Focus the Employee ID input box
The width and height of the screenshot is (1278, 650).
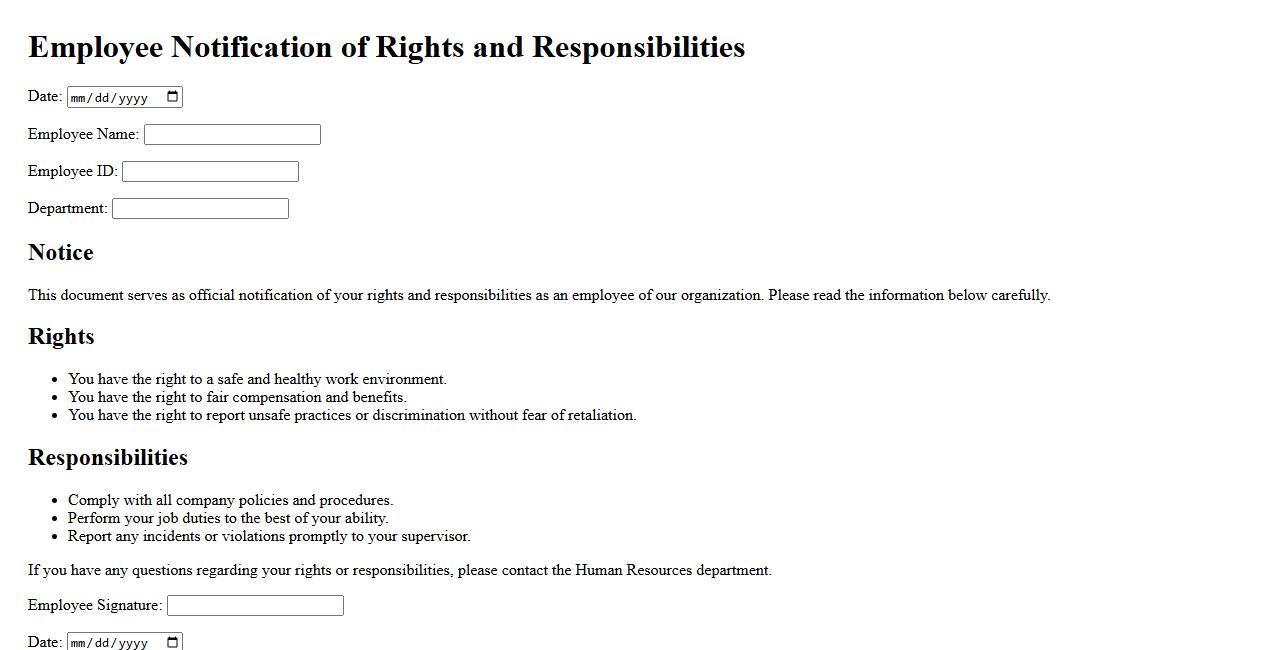(x=210, y=172)
